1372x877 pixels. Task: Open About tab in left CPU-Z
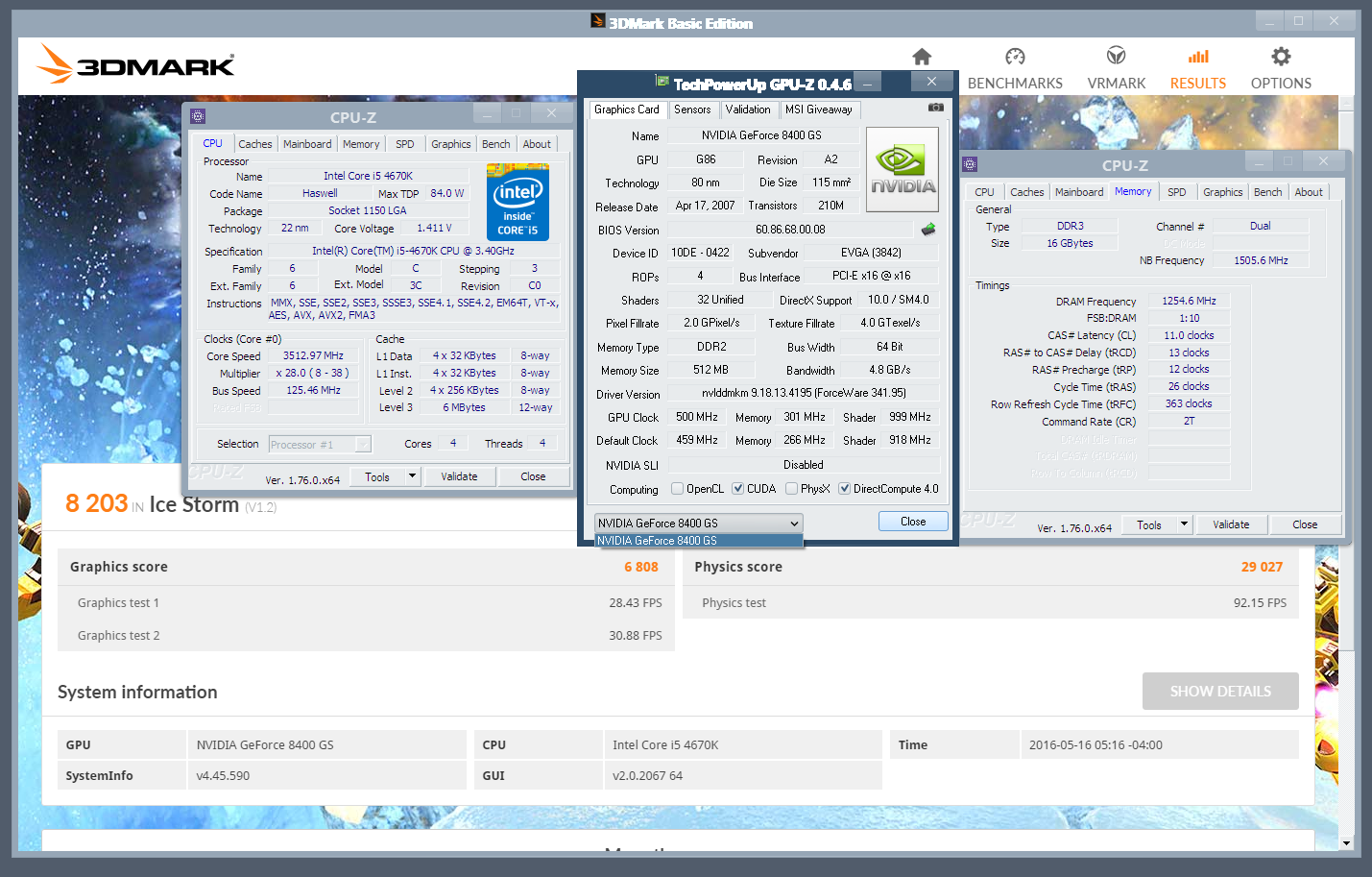(x=537, y=144)
